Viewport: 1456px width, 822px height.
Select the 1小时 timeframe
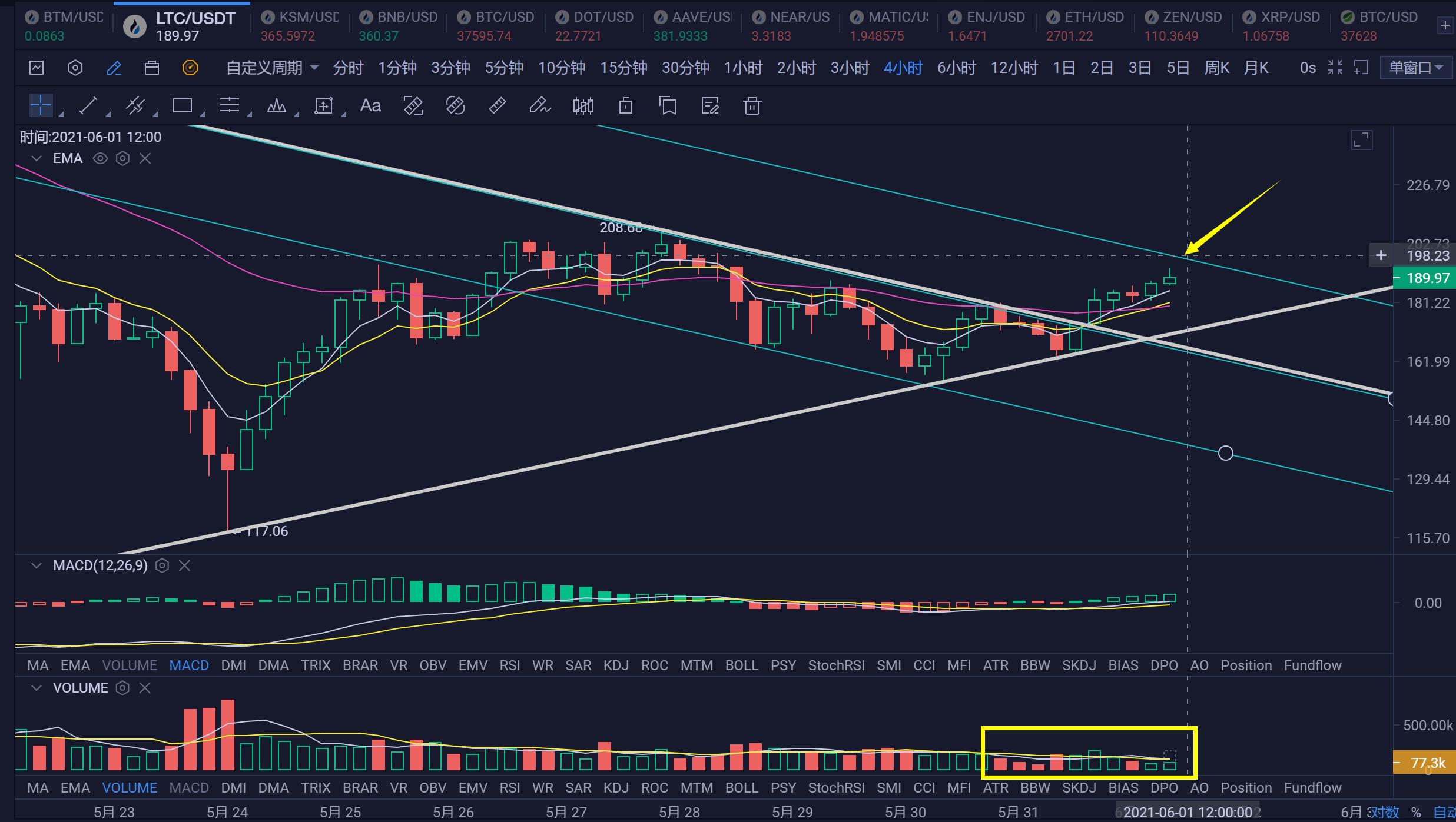click(x=743, y=68)
